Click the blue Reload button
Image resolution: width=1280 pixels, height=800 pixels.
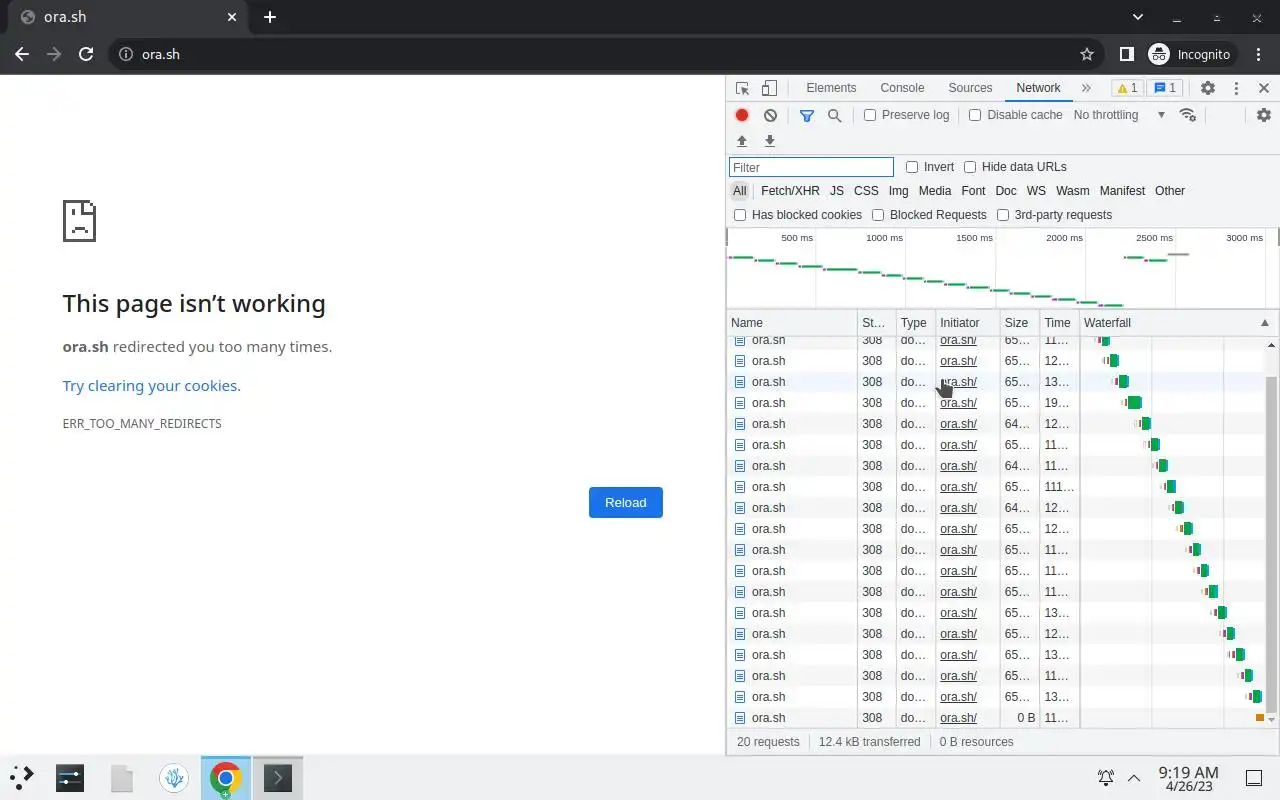[626, 502]
